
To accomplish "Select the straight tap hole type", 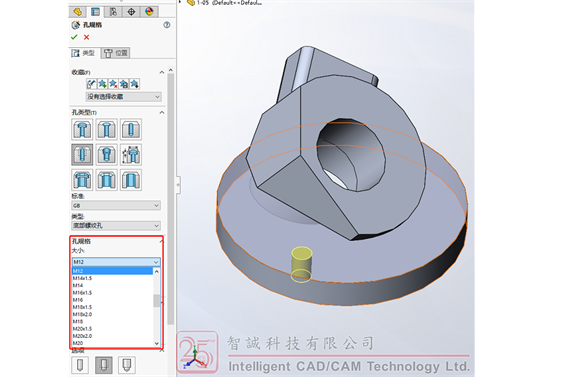I will pos(82,155).
